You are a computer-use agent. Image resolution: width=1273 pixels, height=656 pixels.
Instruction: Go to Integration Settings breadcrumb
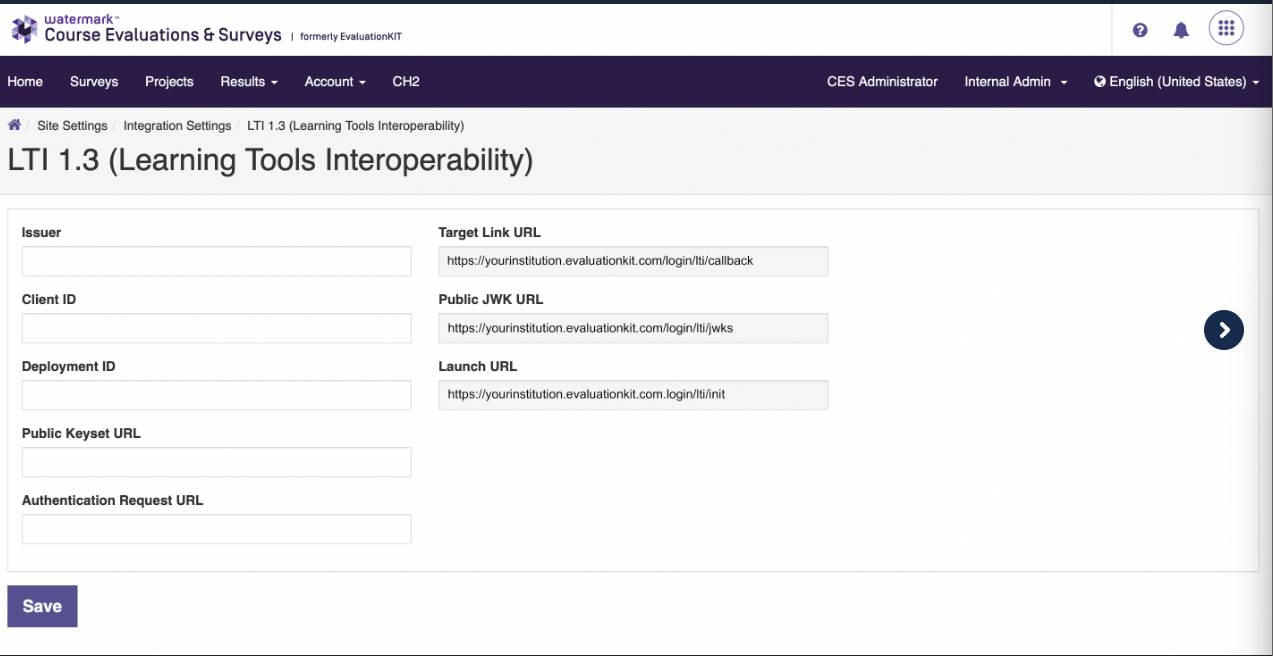(x=177, y=126)
